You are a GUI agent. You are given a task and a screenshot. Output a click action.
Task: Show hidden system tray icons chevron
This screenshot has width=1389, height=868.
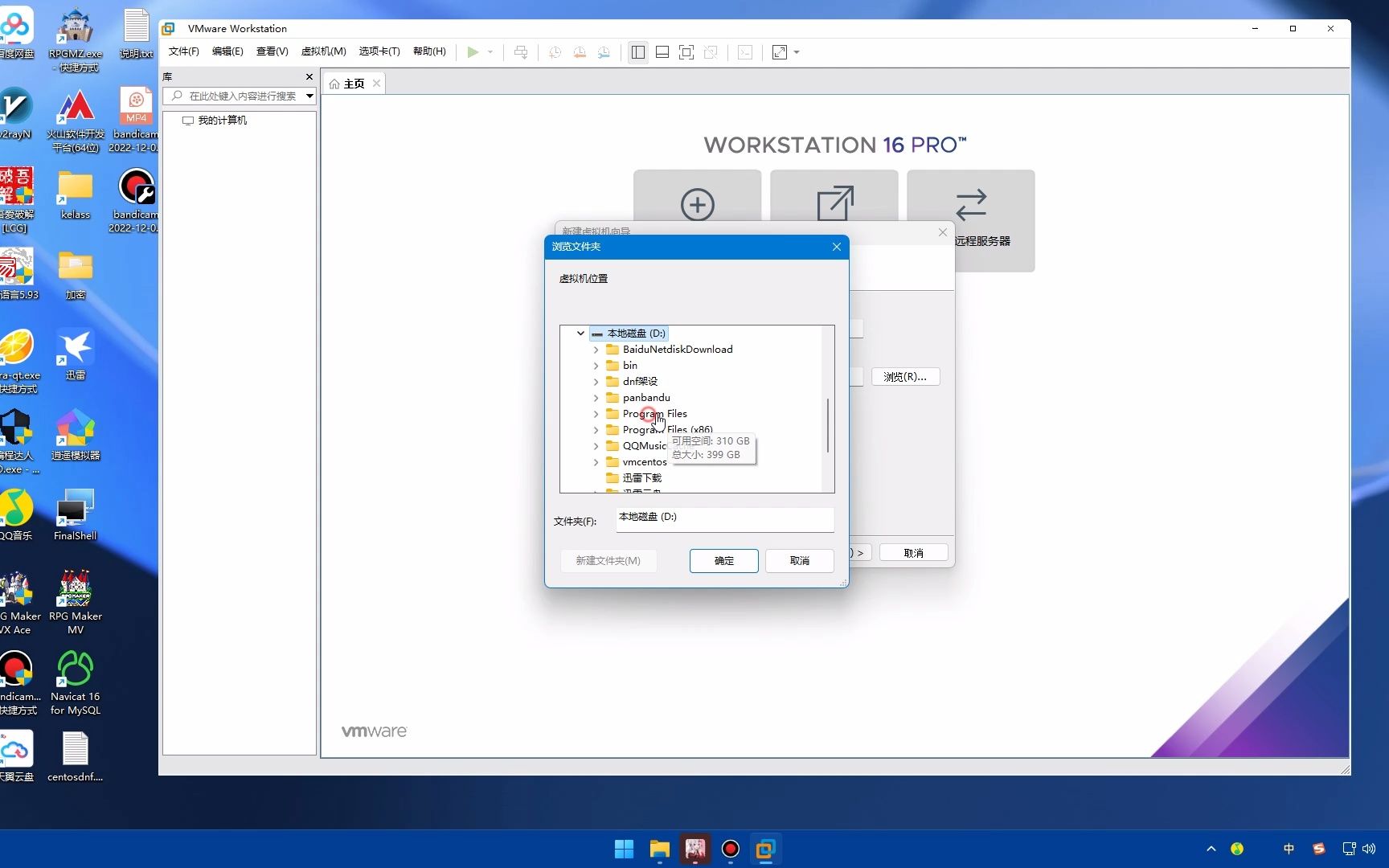[1211, 849]
